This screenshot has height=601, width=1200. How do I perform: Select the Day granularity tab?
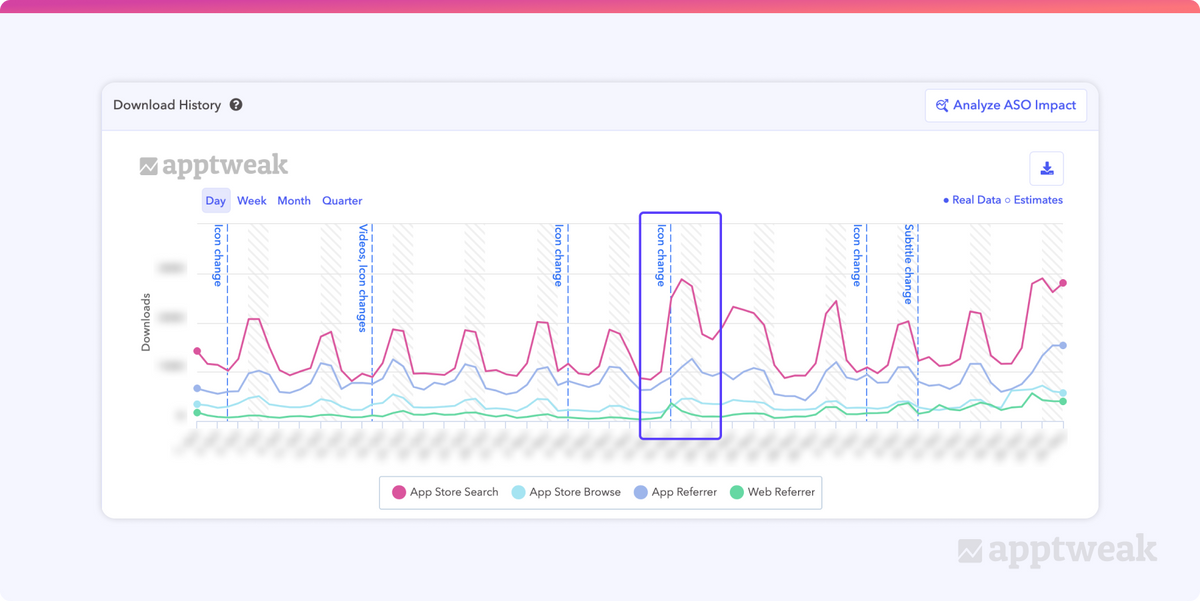coord(216,201)
